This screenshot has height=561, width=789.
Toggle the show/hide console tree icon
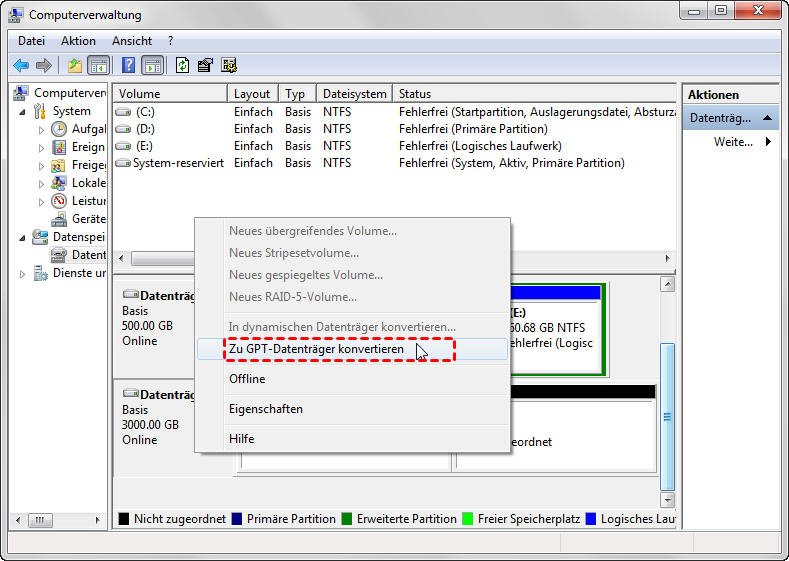(x=98, y=65)
